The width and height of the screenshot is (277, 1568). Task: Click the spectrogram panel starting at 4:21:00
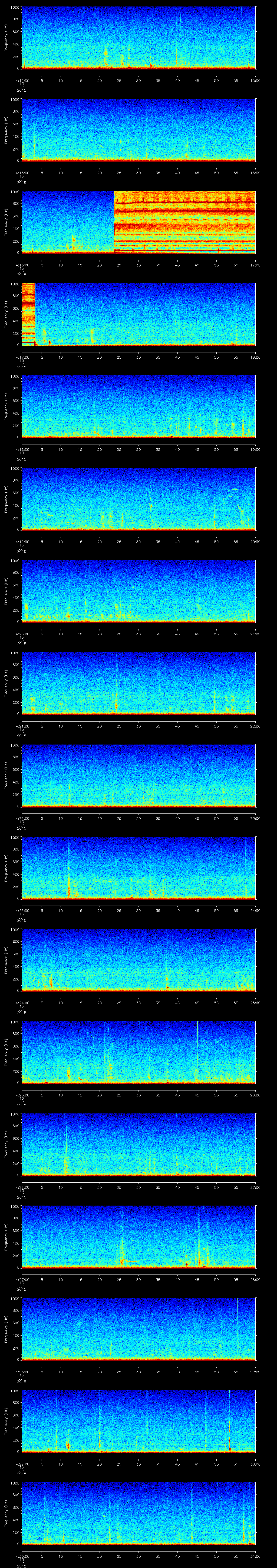[x=139, y=683]
